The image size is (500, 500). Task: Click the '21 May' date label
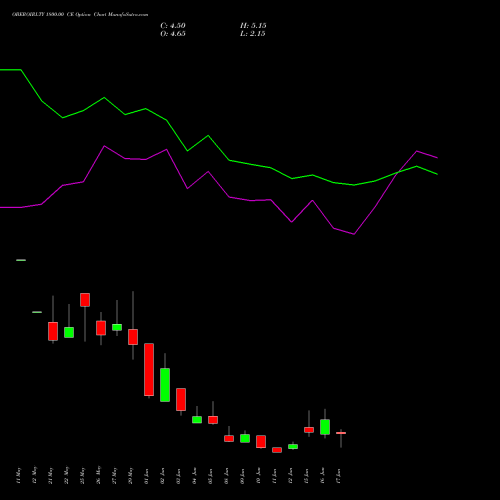[50, 475]
